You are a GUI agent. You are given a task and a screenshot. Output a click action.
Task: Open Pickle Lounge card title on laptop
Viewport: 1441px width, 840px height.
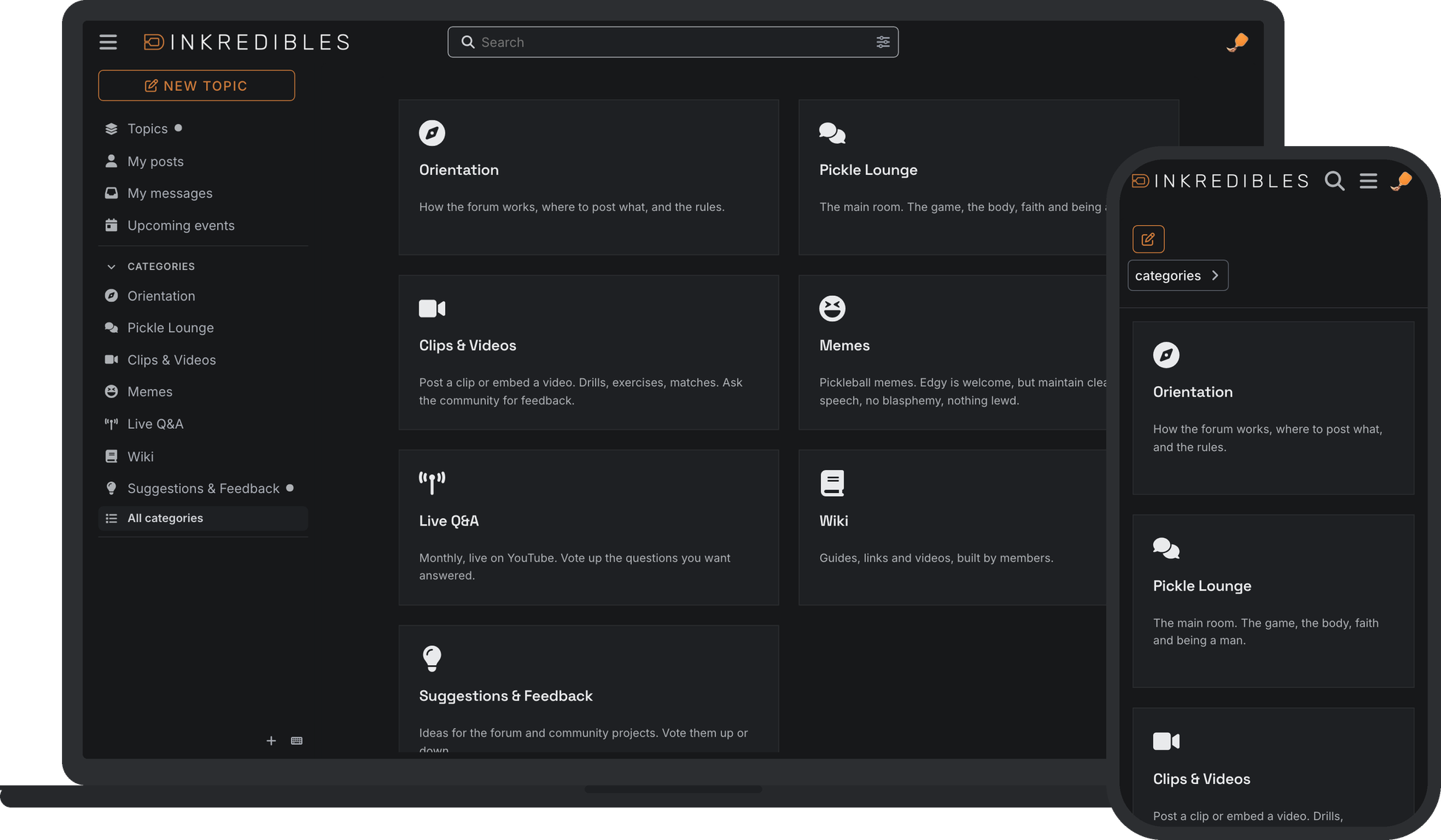click(x=868, y=171)
